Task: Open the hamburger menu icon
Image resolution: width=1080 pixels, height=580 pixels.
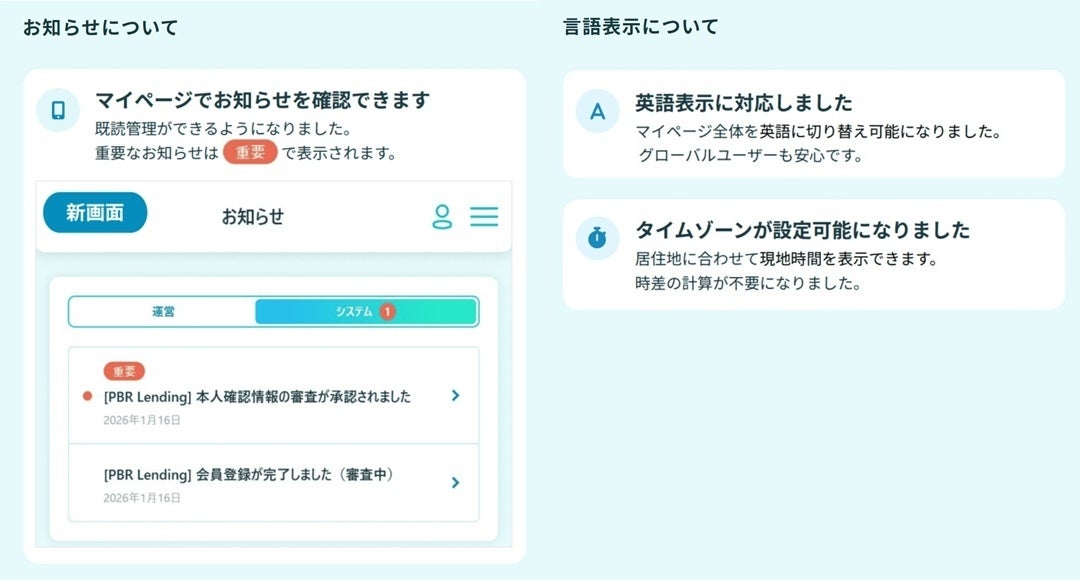Action: click(484, 216)
